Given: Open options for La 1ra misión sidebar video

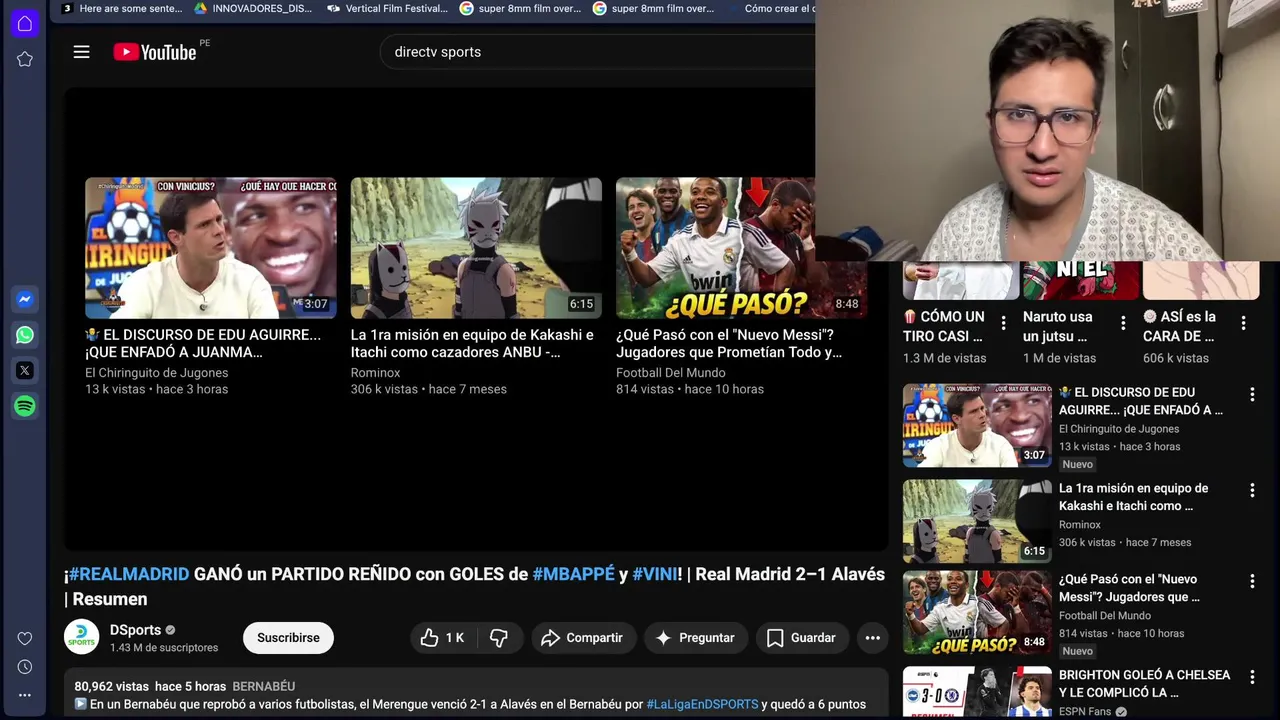Looking at the screenshot, I should (1251, 490).
